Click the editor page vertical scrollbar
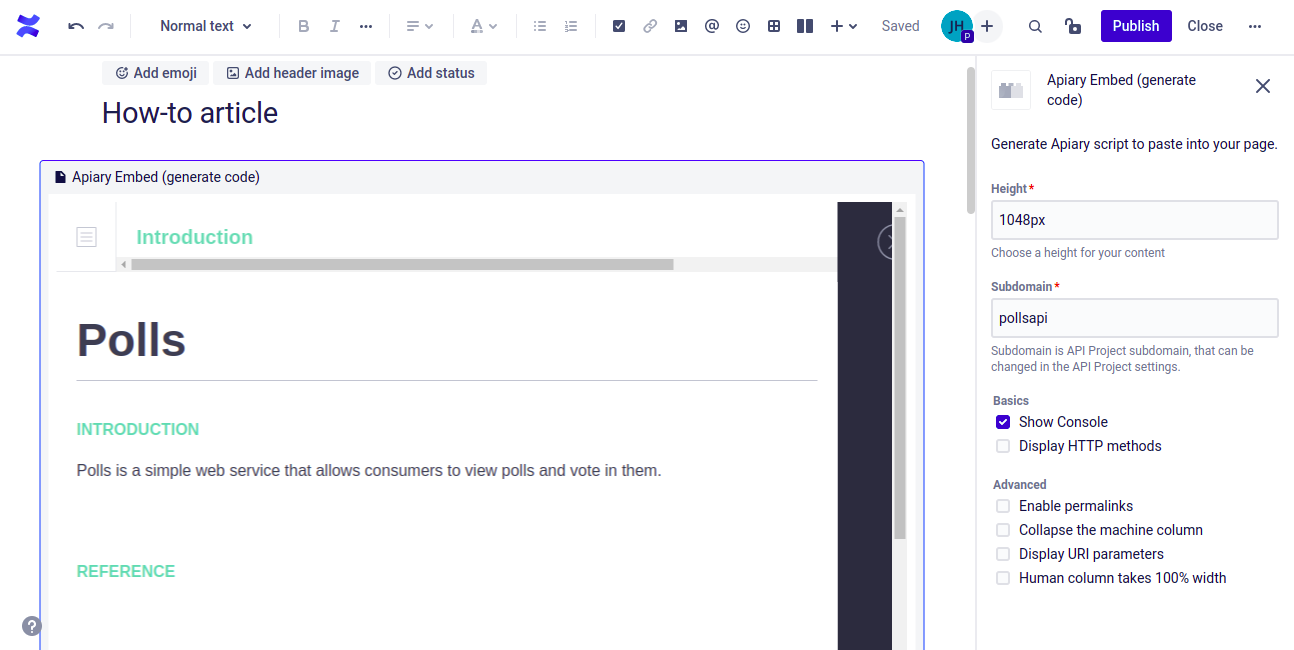The height and width of the screenshot is (650, 1294). click(970, 140)
